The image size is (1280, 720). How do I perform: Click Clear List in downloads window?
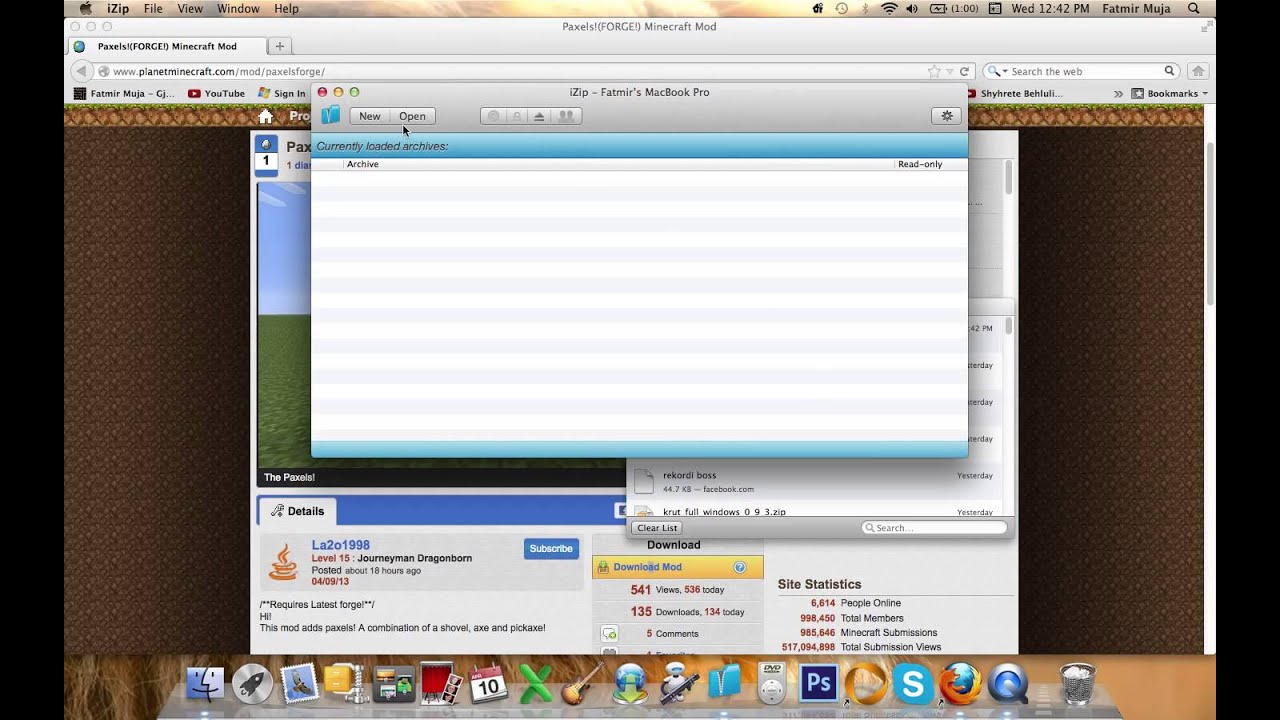coord(657,528)
